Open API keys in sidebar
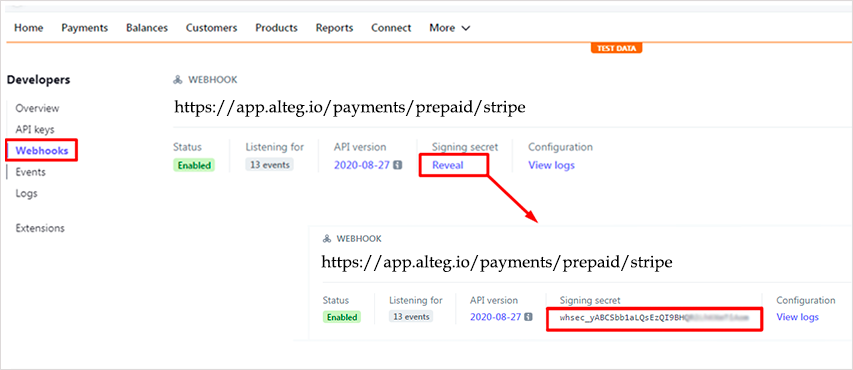This screenshot has height=370, width=853. tap(35, 130)
